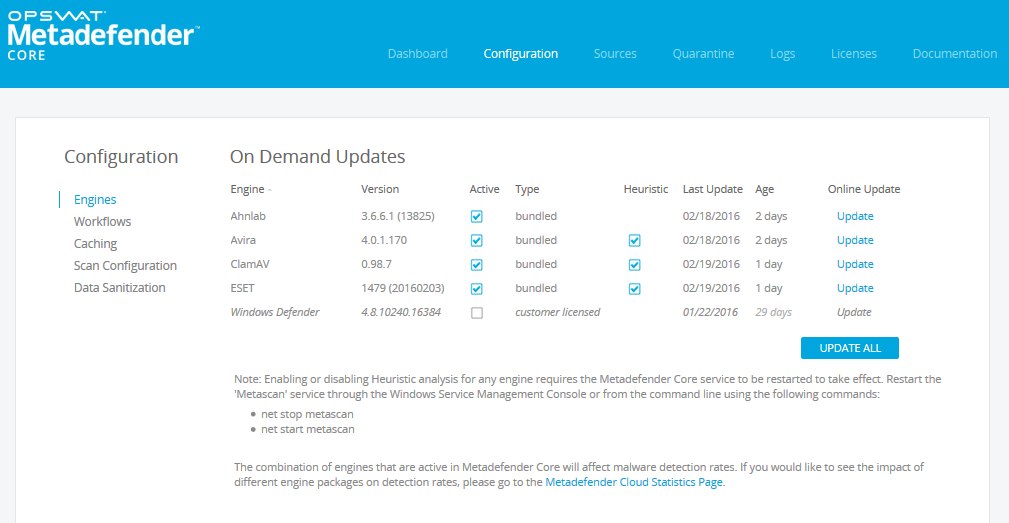The height and width of the screenshot is (523, 1009).
Task: Disable Heuristic for ESET engine
Action: click(x=634, y=289)
